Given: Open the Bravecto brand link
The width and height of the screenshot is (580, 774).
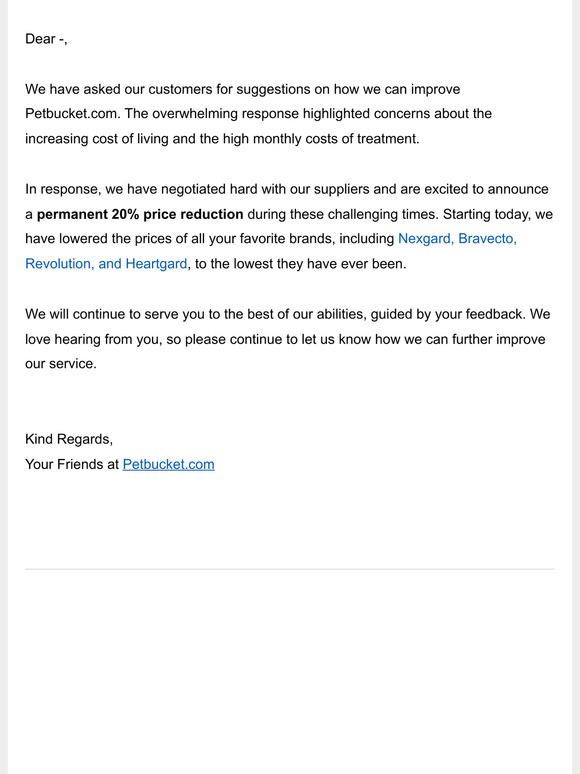Looking at the screenshot, I should [487, 239].
